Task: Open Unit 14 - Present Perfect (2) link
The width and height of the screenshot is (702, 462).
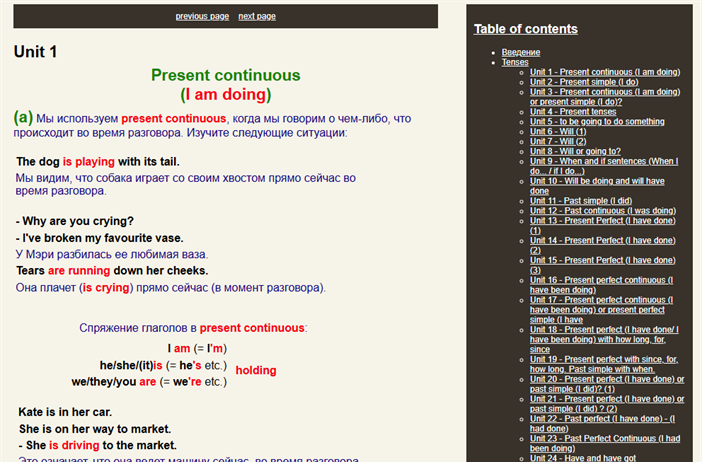Action: 603,245
